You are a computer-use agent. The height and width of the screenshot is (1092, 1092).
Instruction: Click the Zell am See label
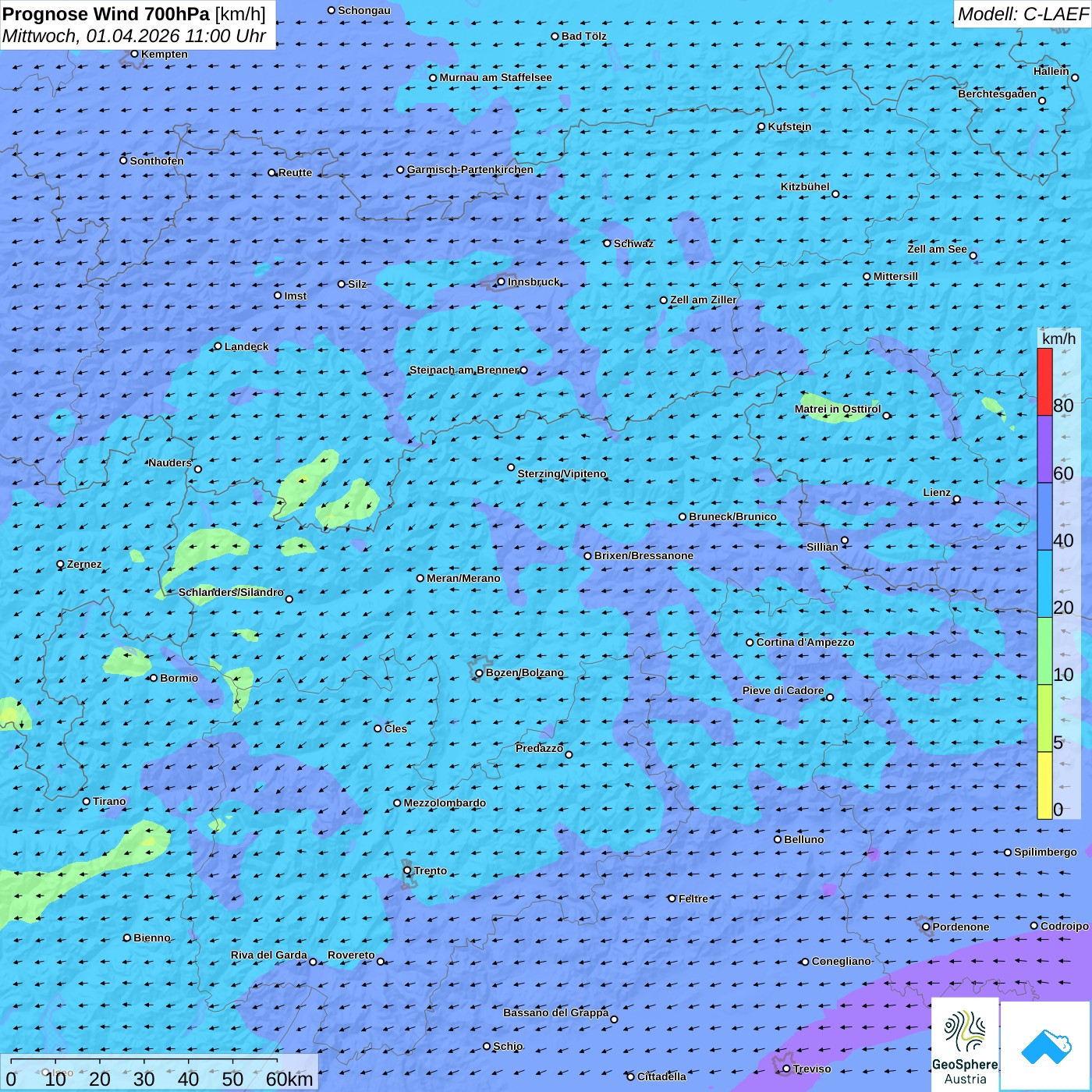(x=937, y=249)
